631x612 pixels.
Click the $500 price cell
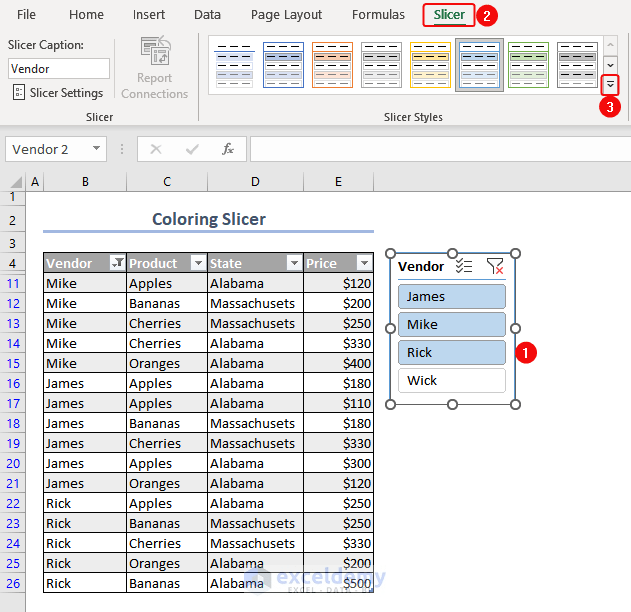click(338, 583)
